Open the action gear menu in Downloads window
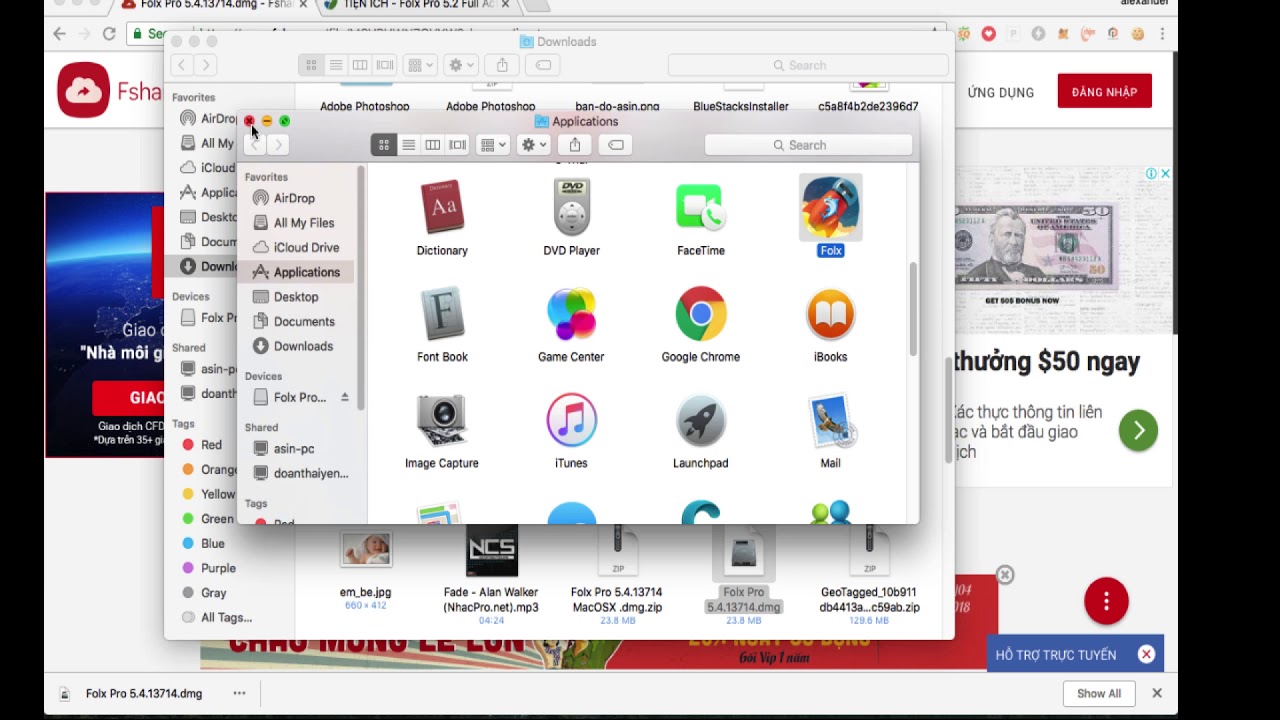The height and width of the screenshot is (720, 1280). click(x=461, y=65)
